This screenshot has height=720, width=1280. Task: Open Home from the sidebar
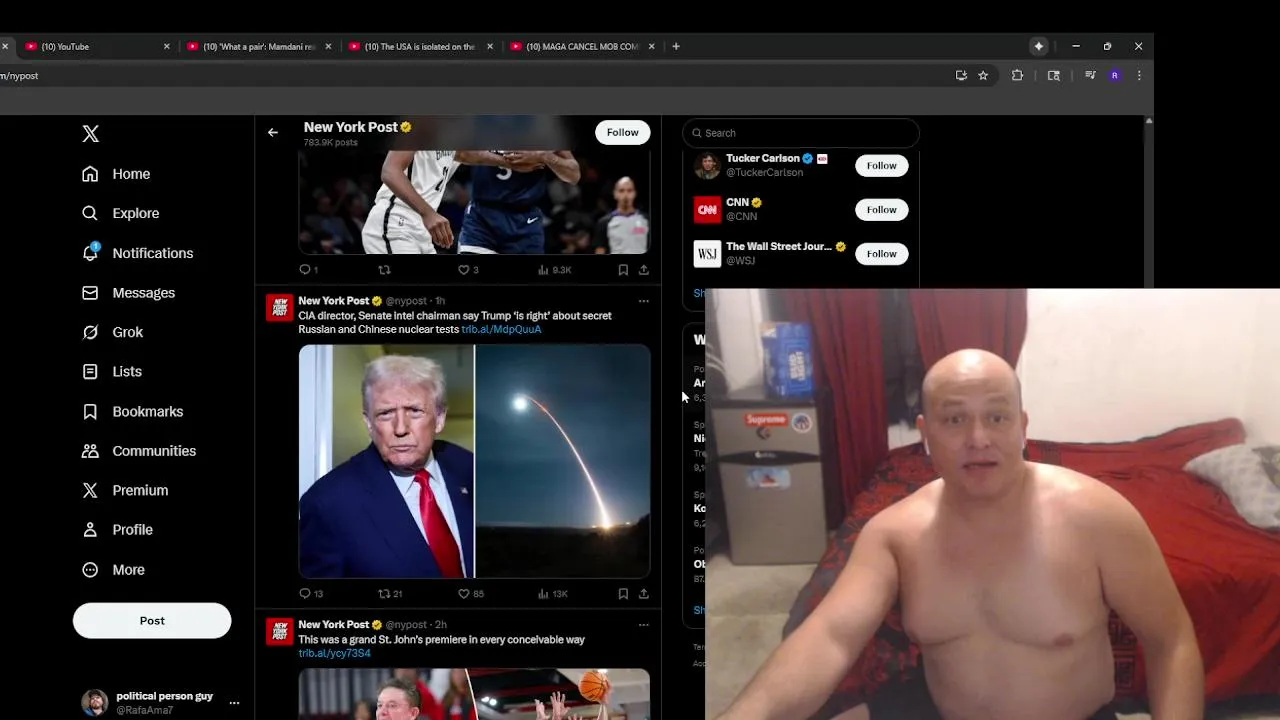pos(117,174)
